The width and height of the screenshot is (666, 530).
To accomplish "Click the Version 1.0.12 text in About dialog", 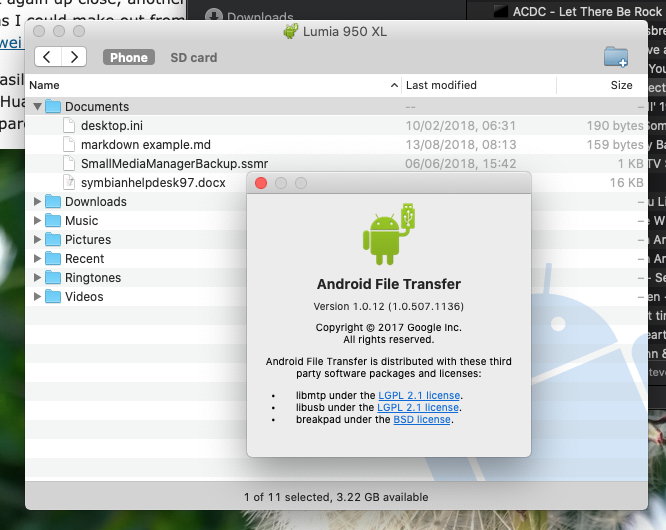I will pos(389,307).
